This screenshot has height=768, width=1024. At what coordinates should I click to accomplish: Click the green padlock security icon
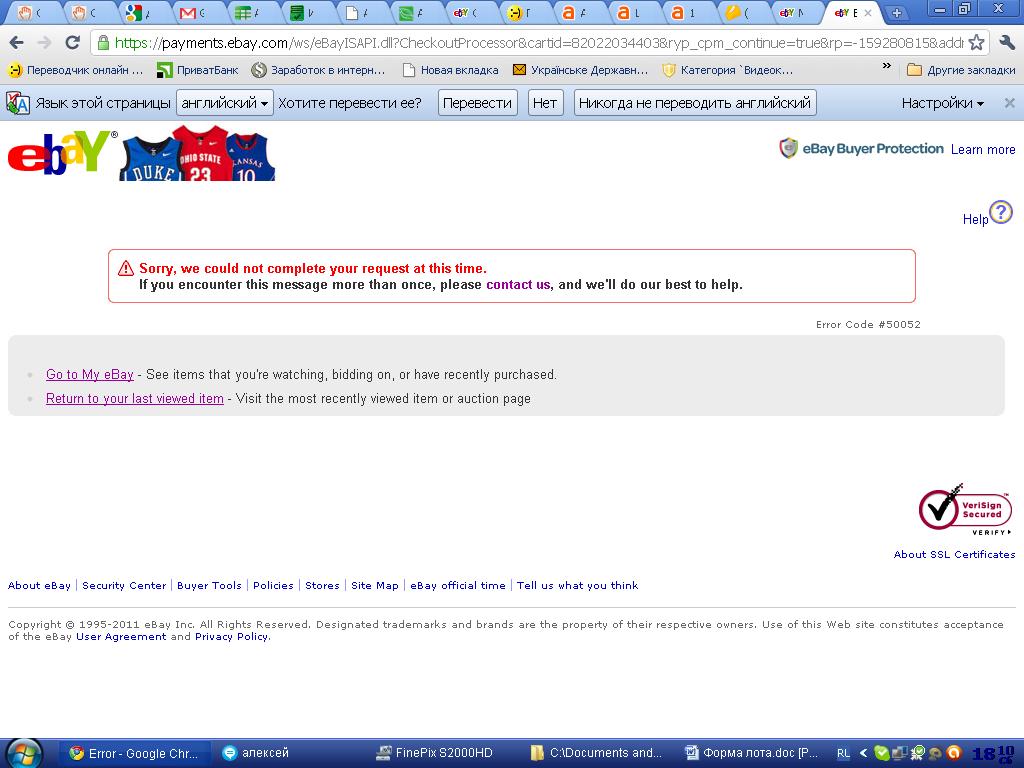[103, 43]
